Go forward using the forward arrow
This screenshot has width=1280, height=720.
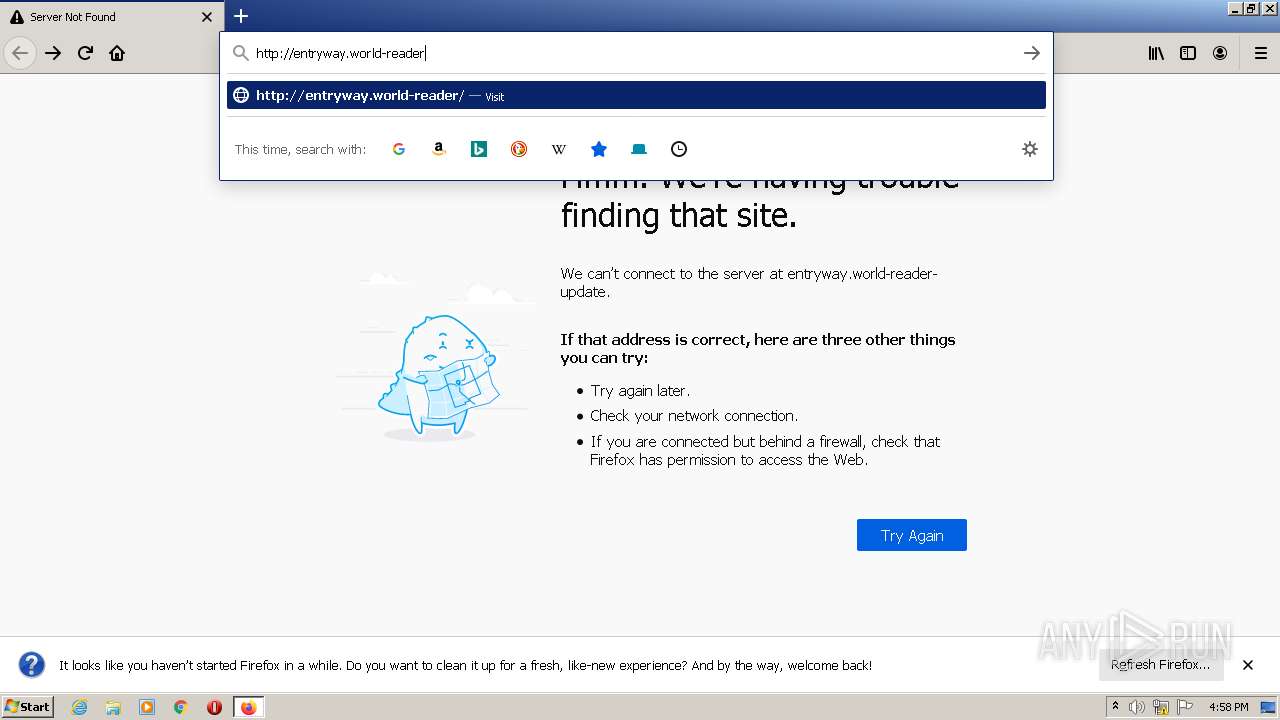[53, 53]
